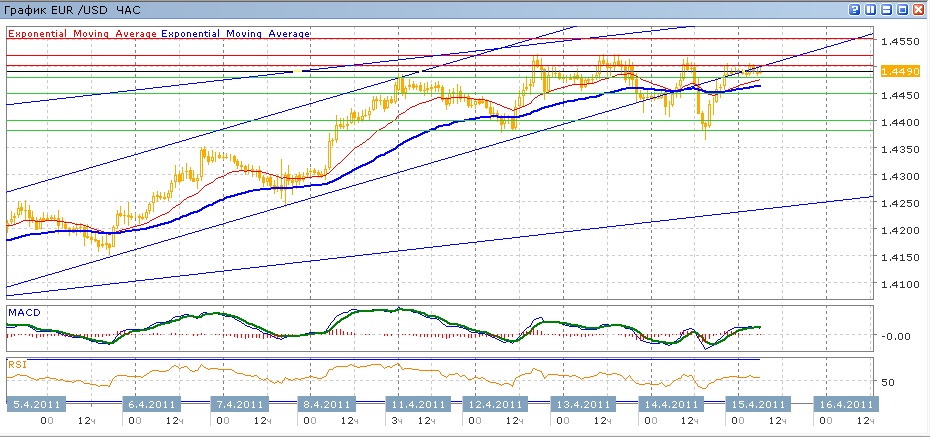Viewport: 930px width, 437px height.
Task: Click the 16.4.2011 date marker
Action: click(845, 404)
